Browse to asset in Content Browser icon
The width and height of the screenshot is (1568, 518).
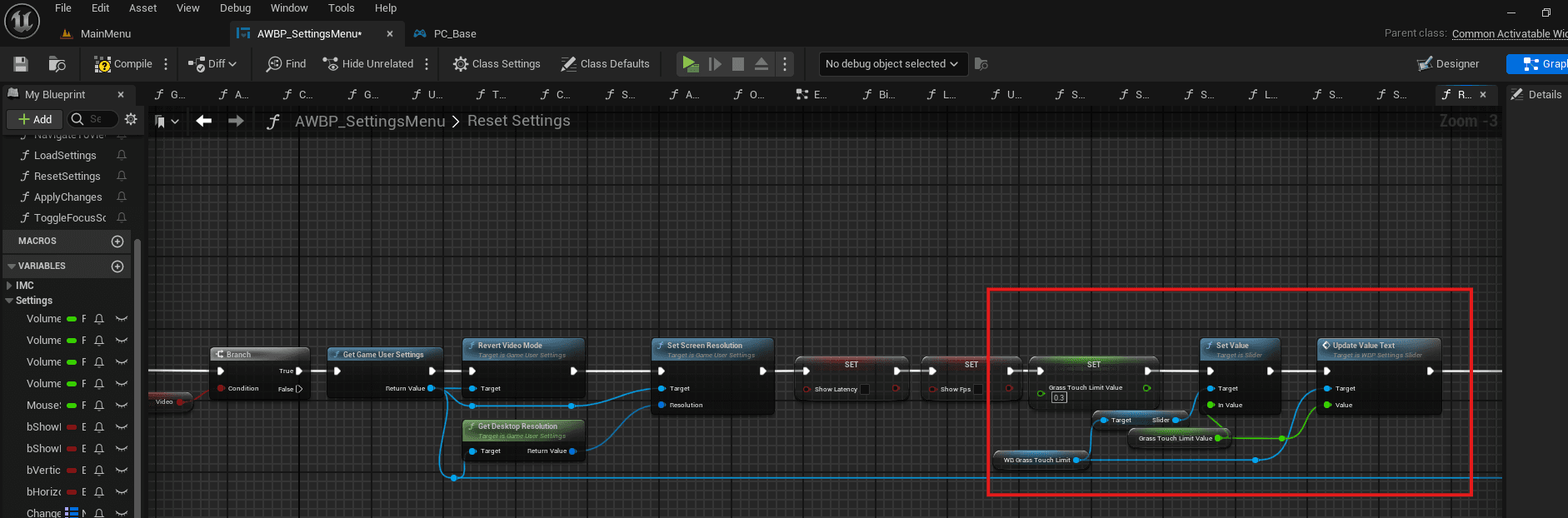click(57, 64)
